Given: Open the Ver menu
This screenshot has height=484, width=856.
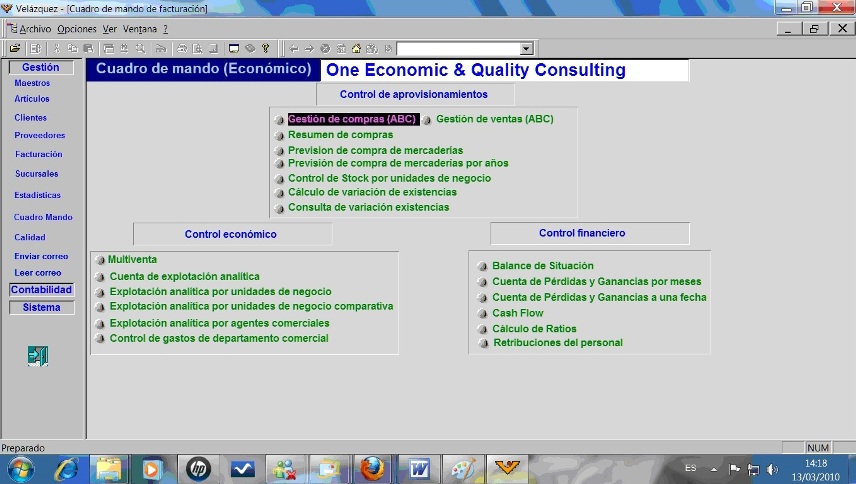Looking at the screenshot, I should tap(110, 29).
